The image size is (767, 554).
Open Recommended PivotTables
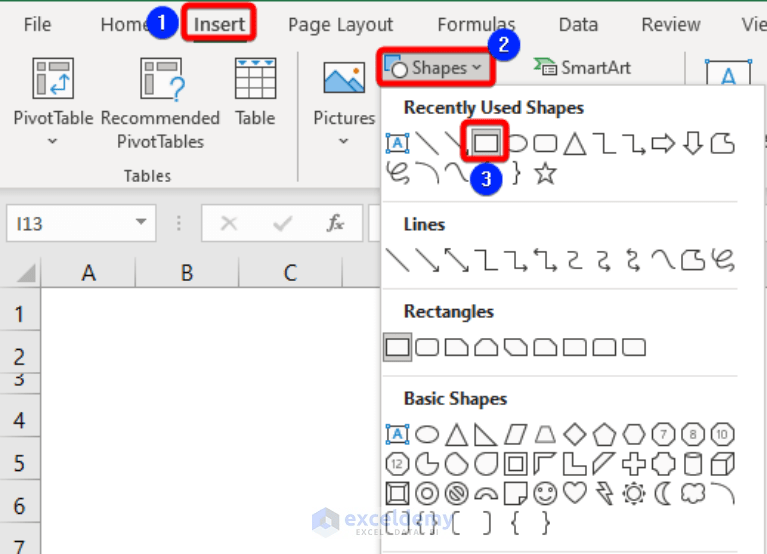point(160,103)
